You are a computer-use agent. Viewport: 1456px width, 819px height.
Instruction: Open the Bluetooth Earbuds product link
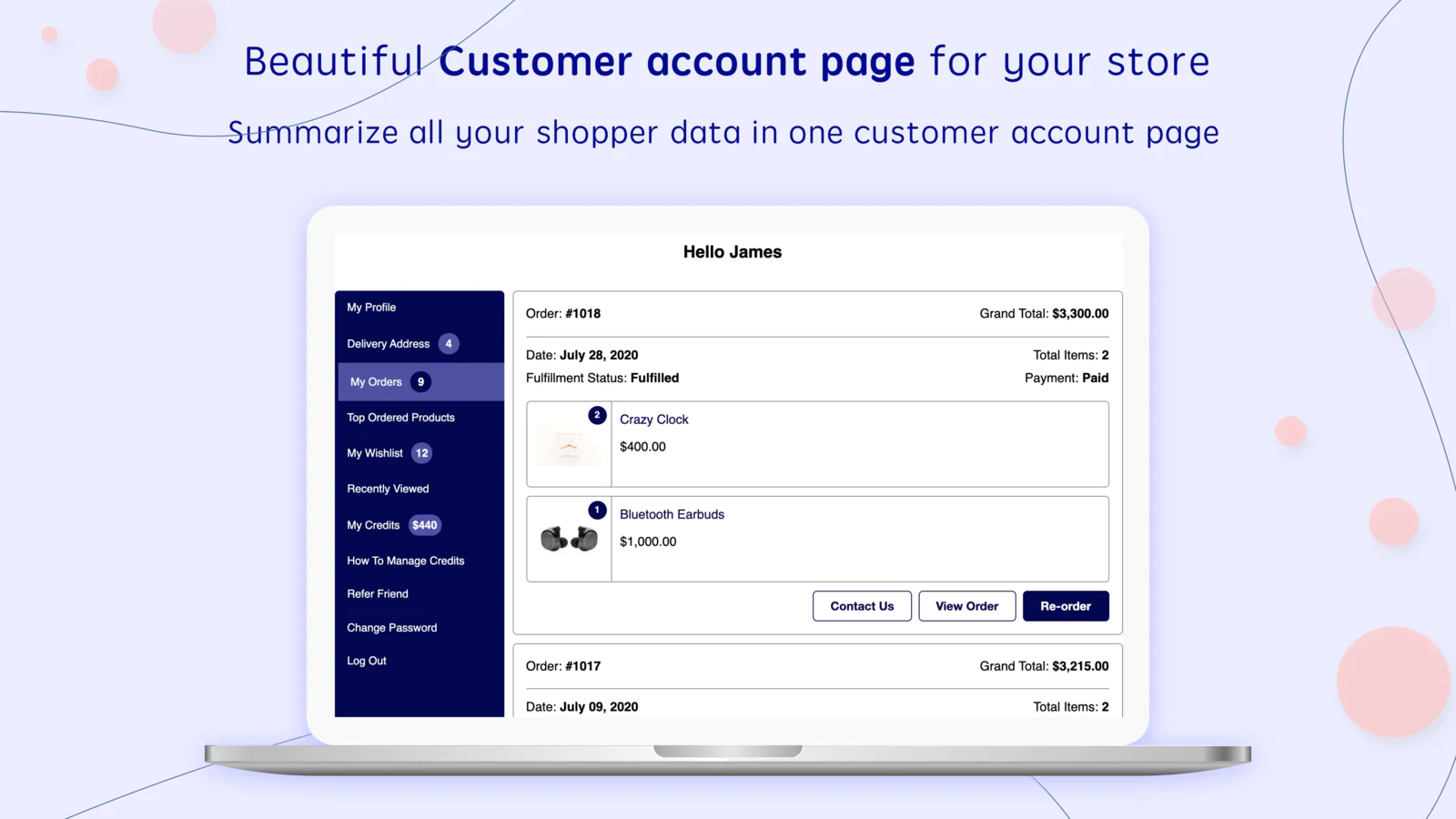pos(672,514)
